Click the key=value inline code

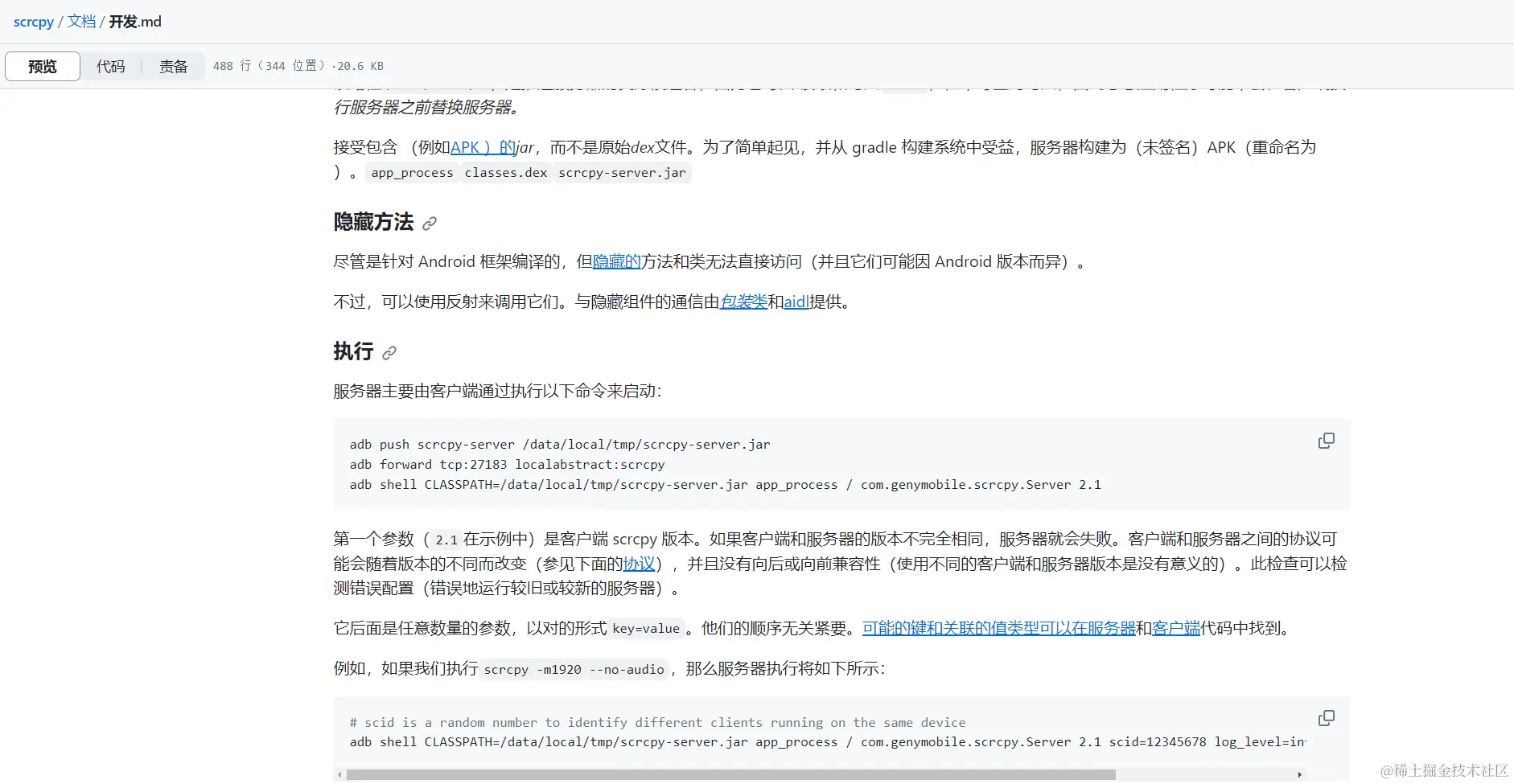coord(646,629)
